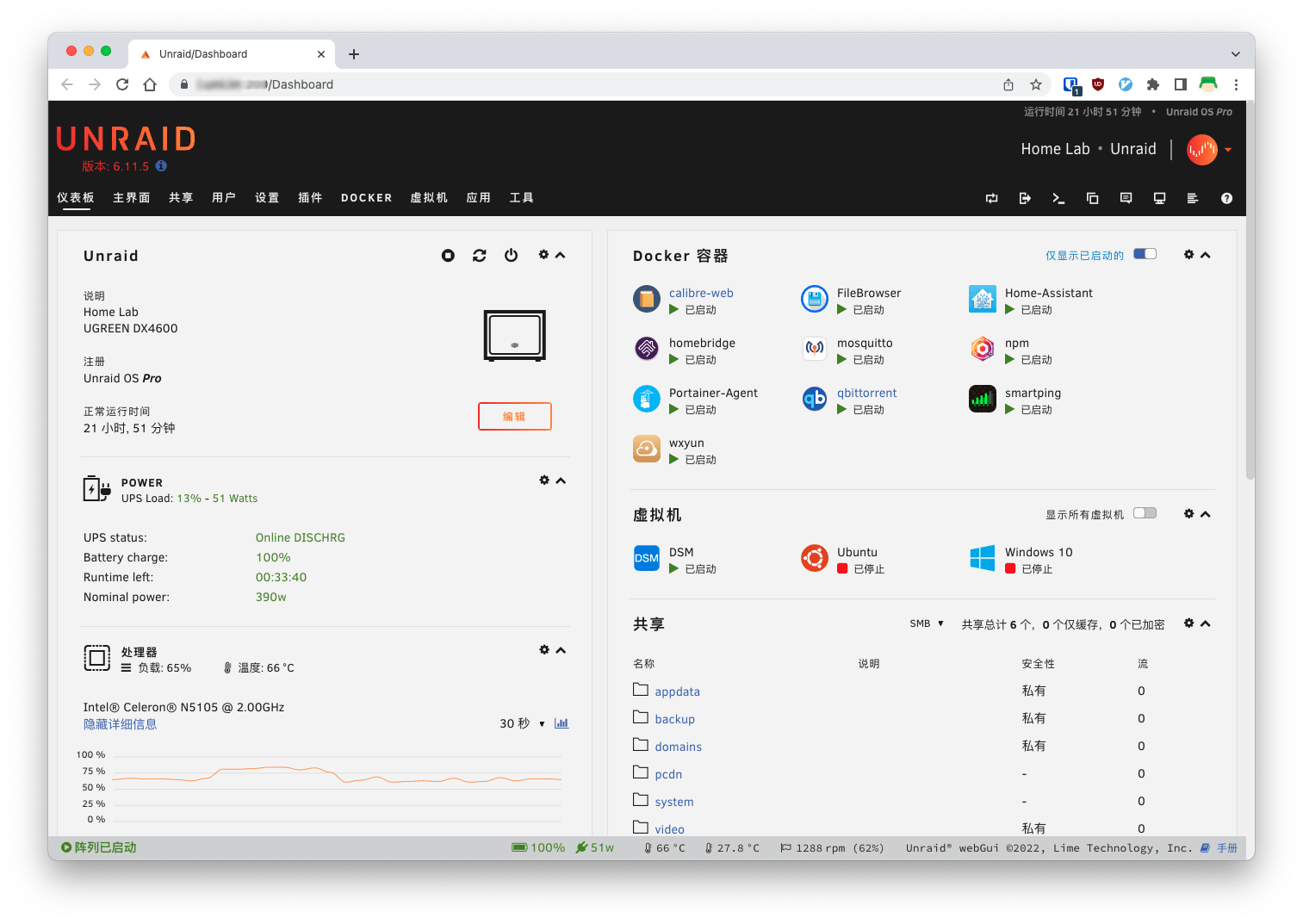Image resolution: width=1303 pixels, height=924 pixels.
Task: Click the Windows 10 VM icon
Action: (x=982, y=559)
